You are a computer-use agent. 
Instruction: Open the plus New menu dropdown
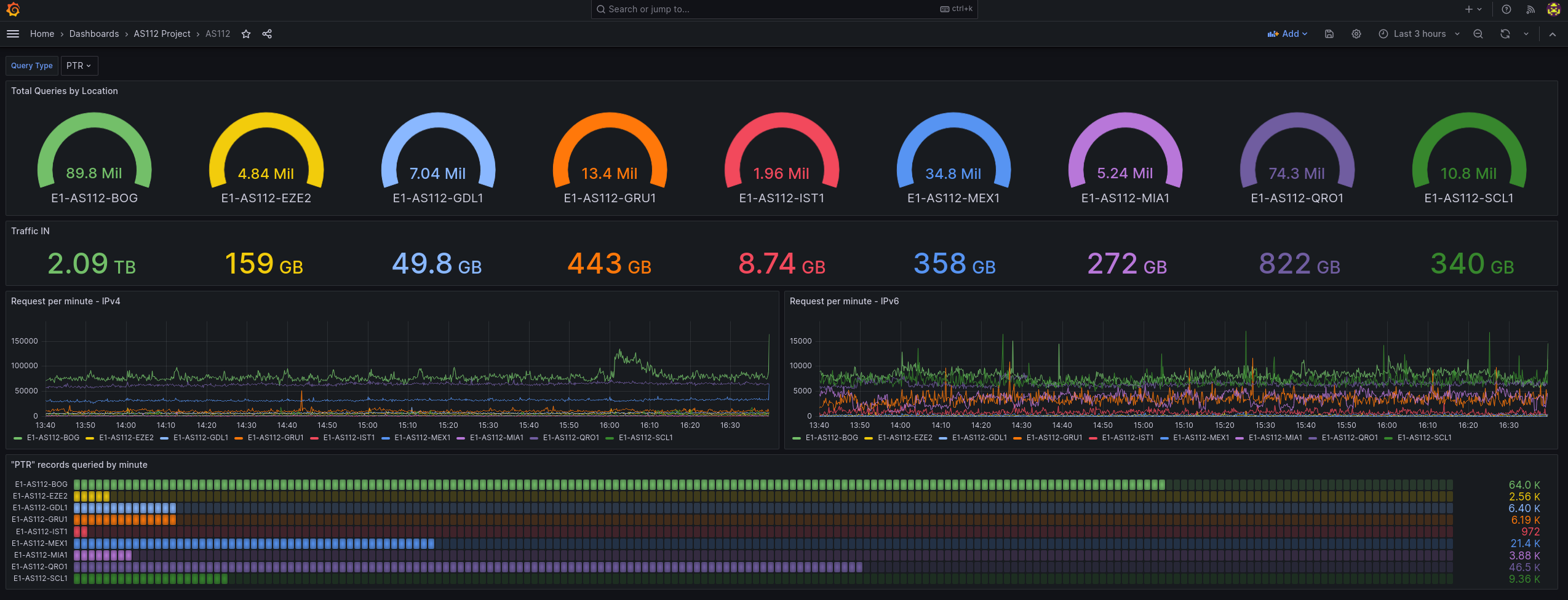tap(1473, 9)
